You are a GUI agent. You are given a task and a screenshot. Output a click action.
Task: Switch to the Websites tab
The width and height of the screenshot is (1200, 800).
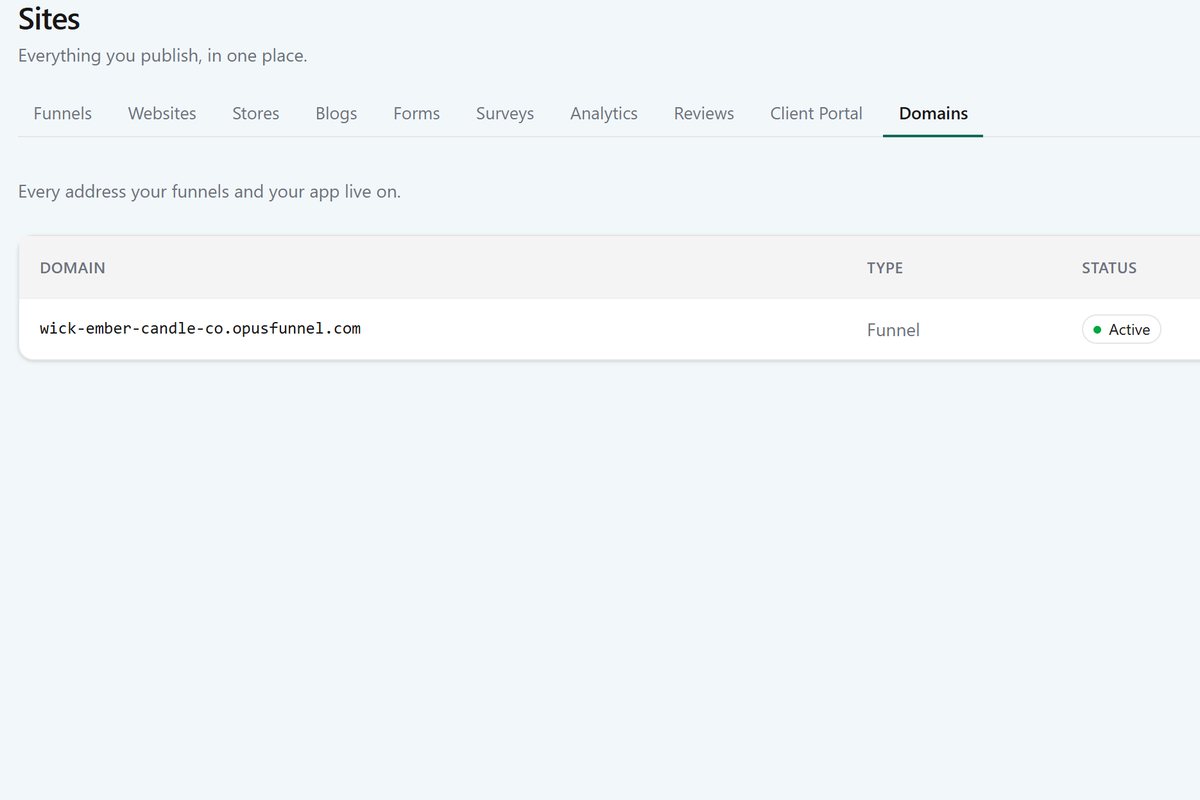[x=162, y=113]
